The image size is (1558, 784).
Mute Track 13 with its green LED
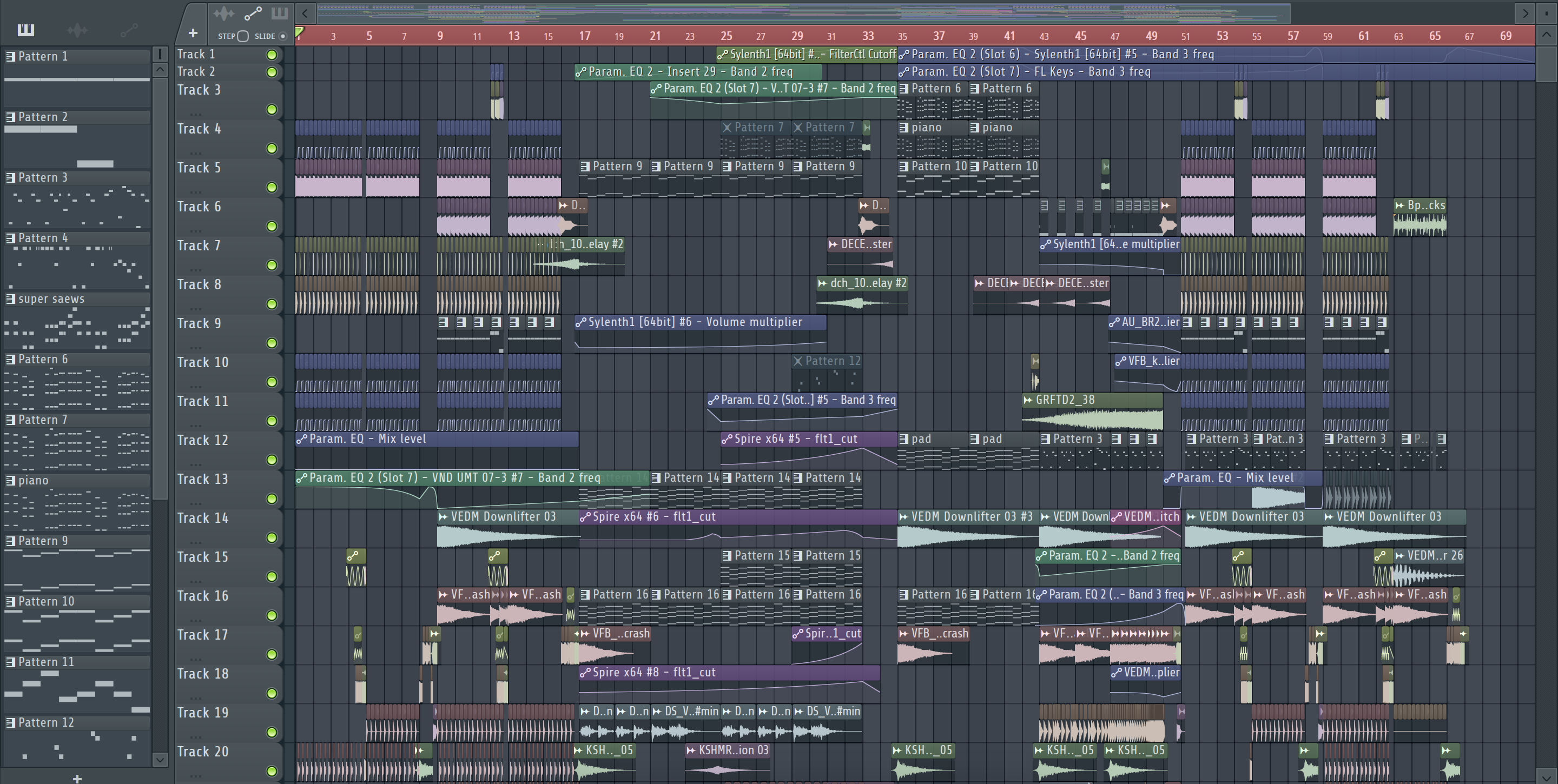pos(272,498)
